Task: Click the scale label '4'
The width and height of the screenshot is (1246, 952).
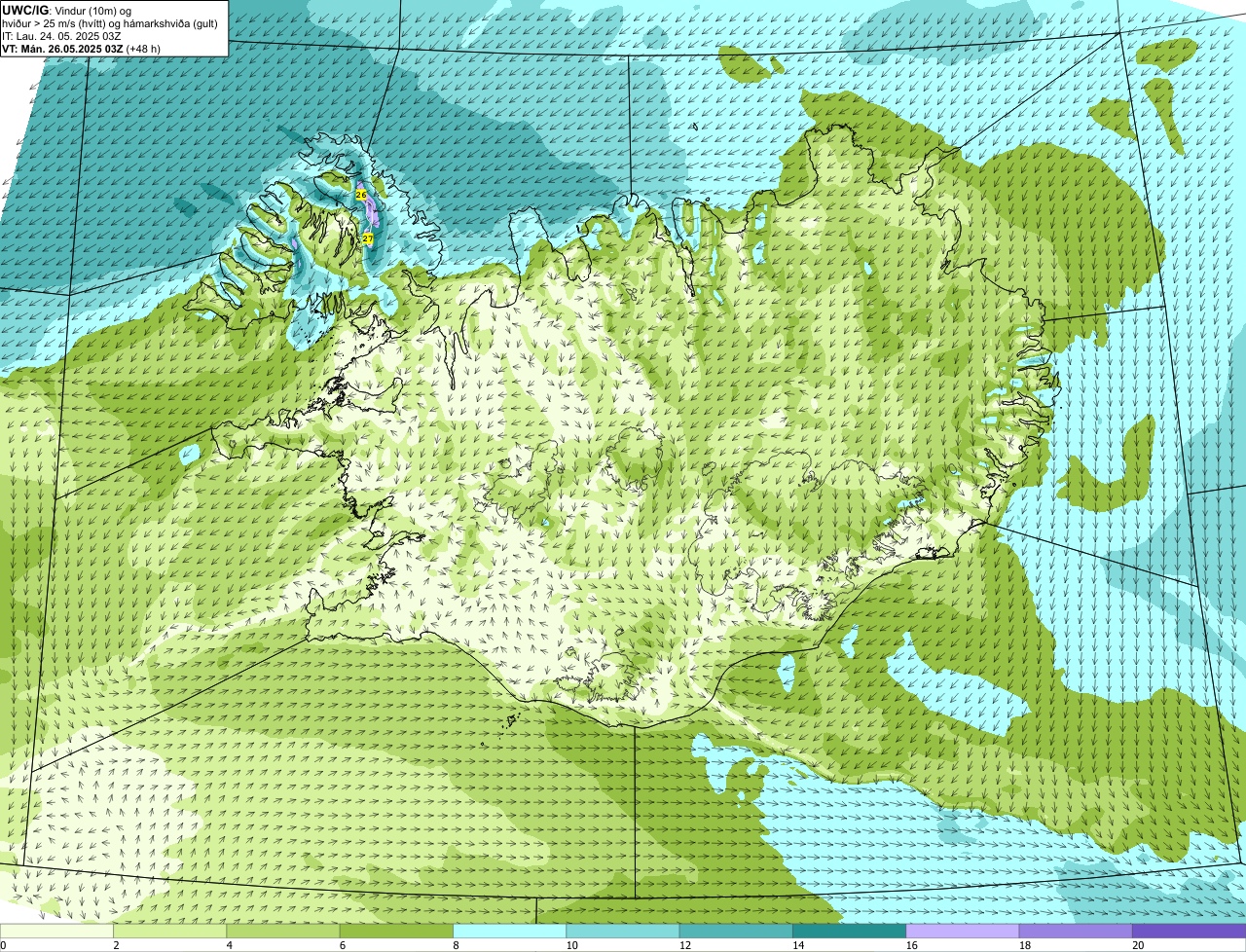Action: pyautogui.click(x=229, y=945)
